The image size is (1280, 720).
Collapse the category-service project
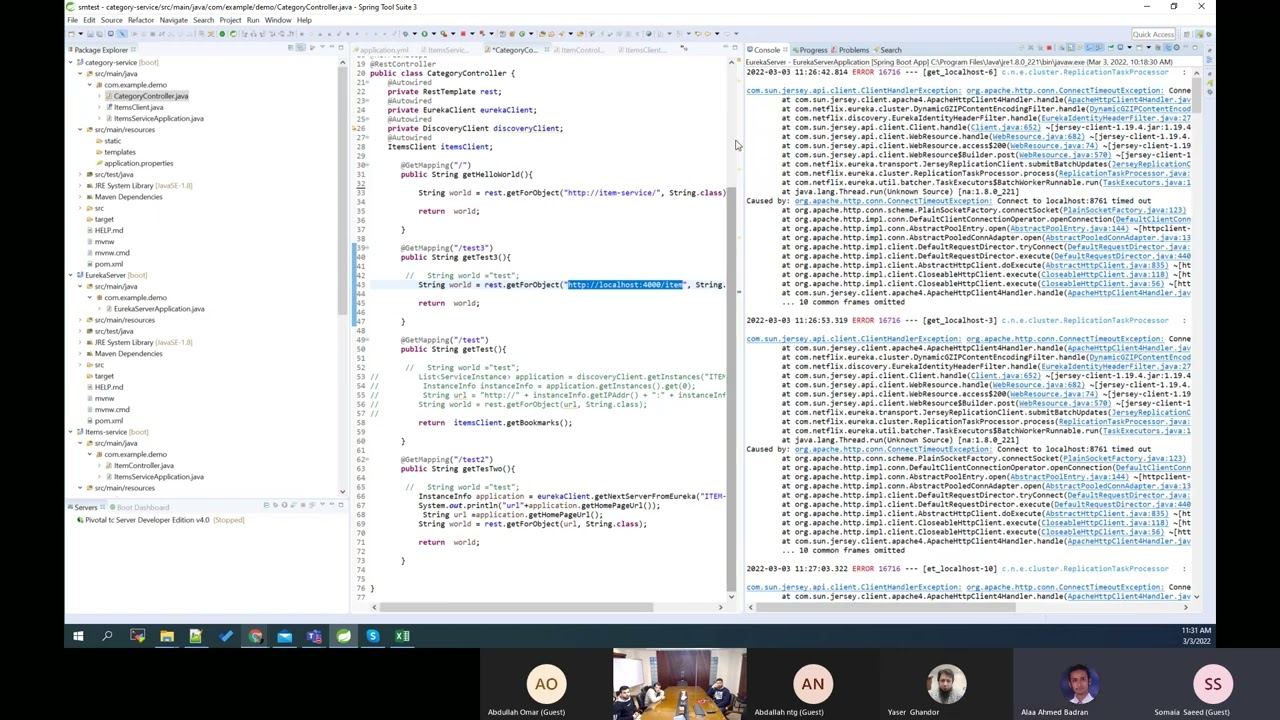(71, 63)
